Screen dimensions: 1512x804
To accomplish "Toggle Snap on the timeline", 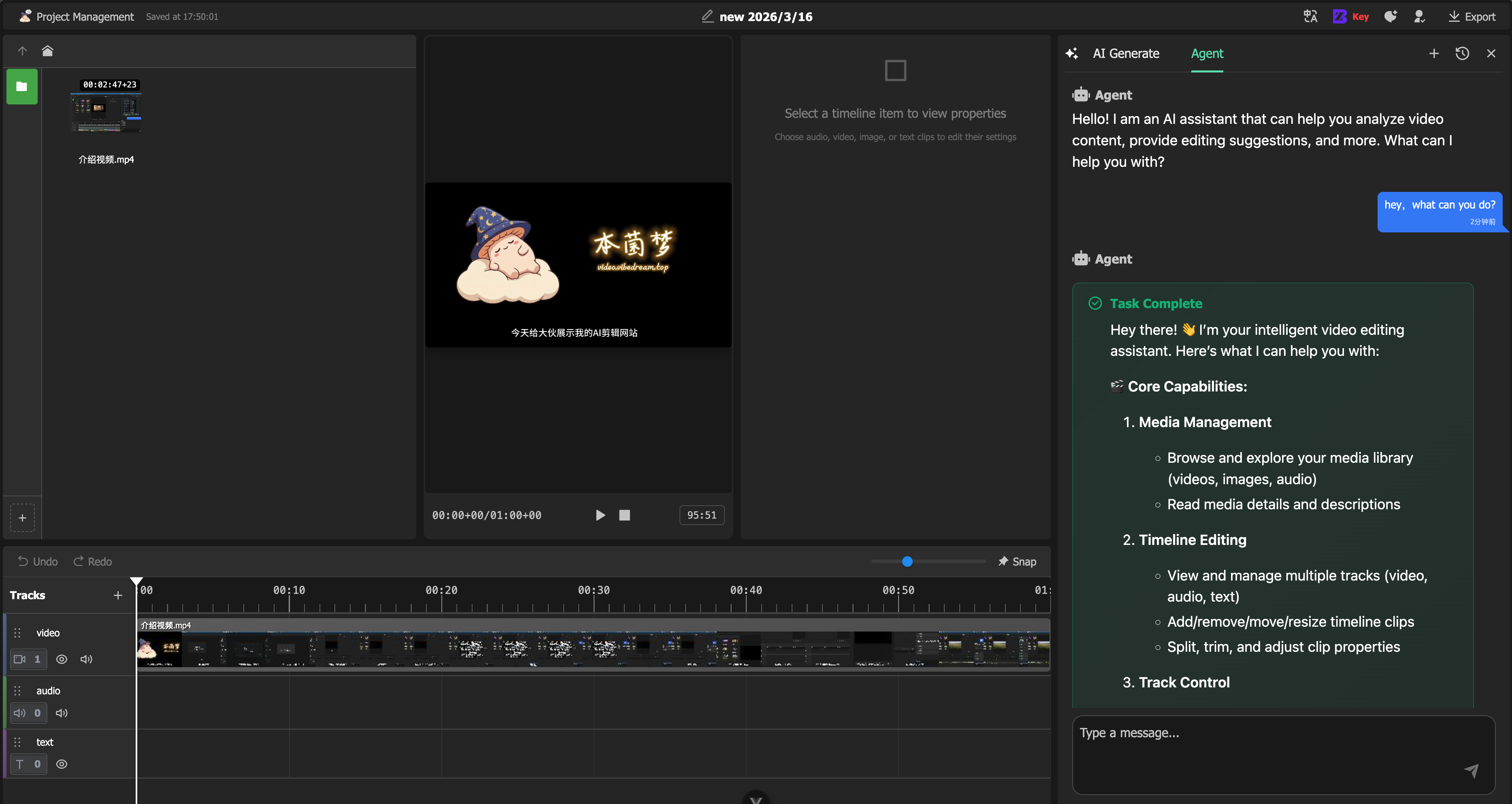I will pyautogui.click(x=1017, y=562).
